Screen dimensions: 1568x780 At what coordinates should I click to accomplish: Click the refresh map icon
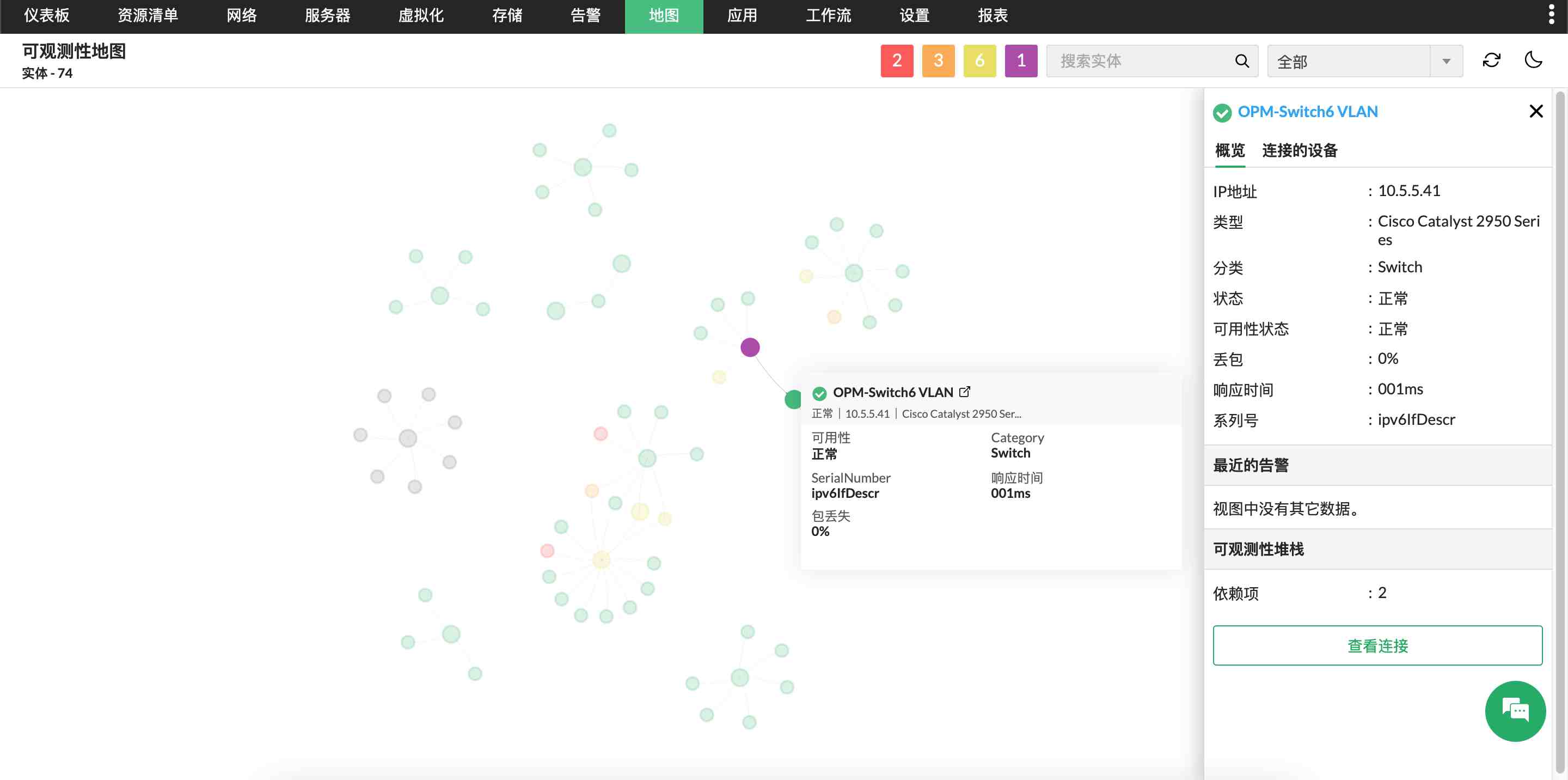tap(1491, 60)
